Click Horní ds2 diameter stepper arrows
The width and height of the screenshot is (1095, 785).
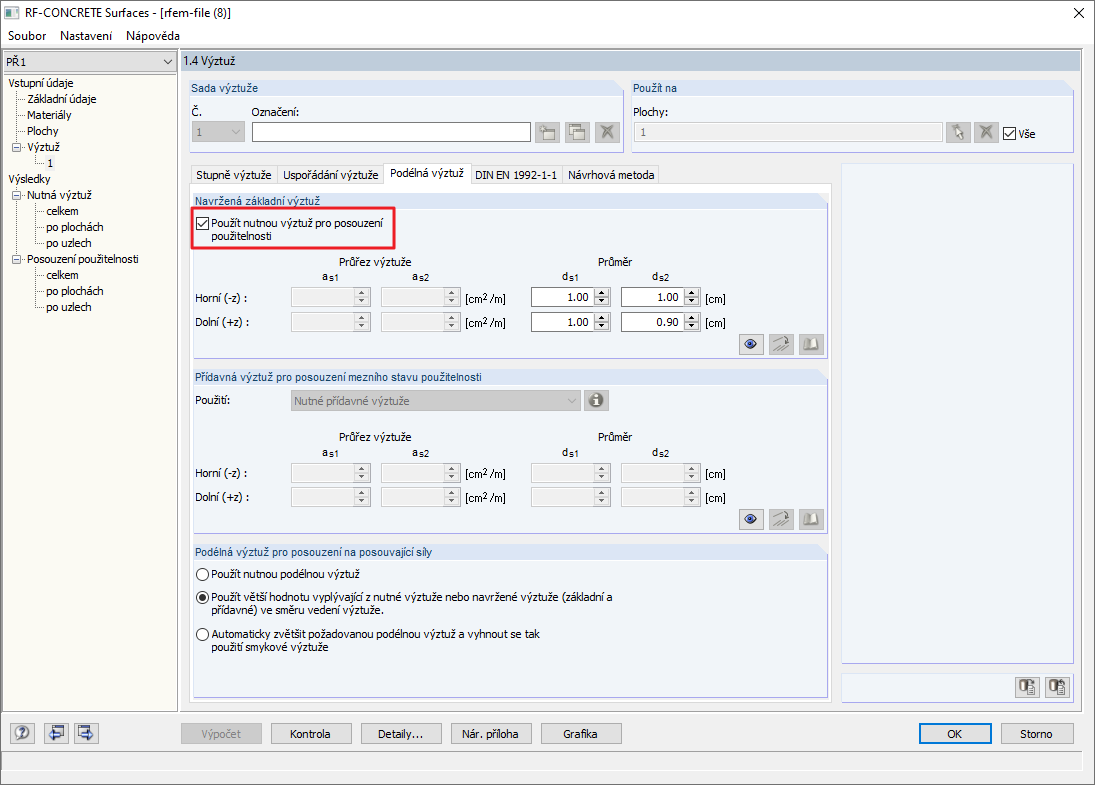point(691,298)
